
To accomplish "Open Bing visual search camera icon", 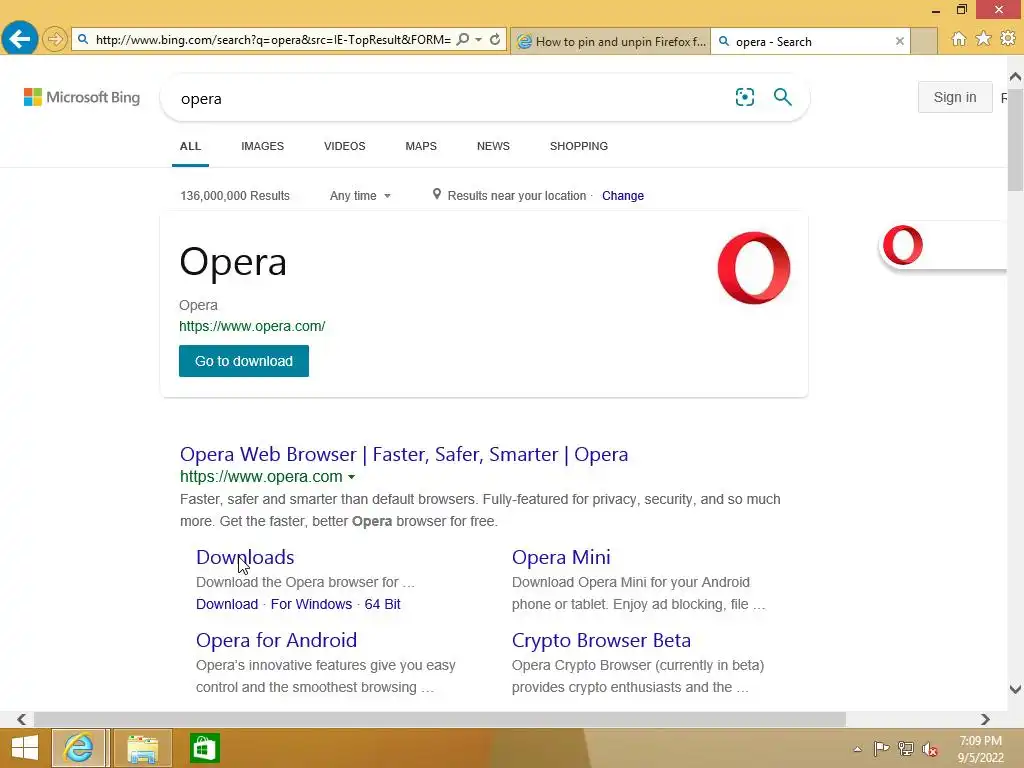I will pos(744,97).
